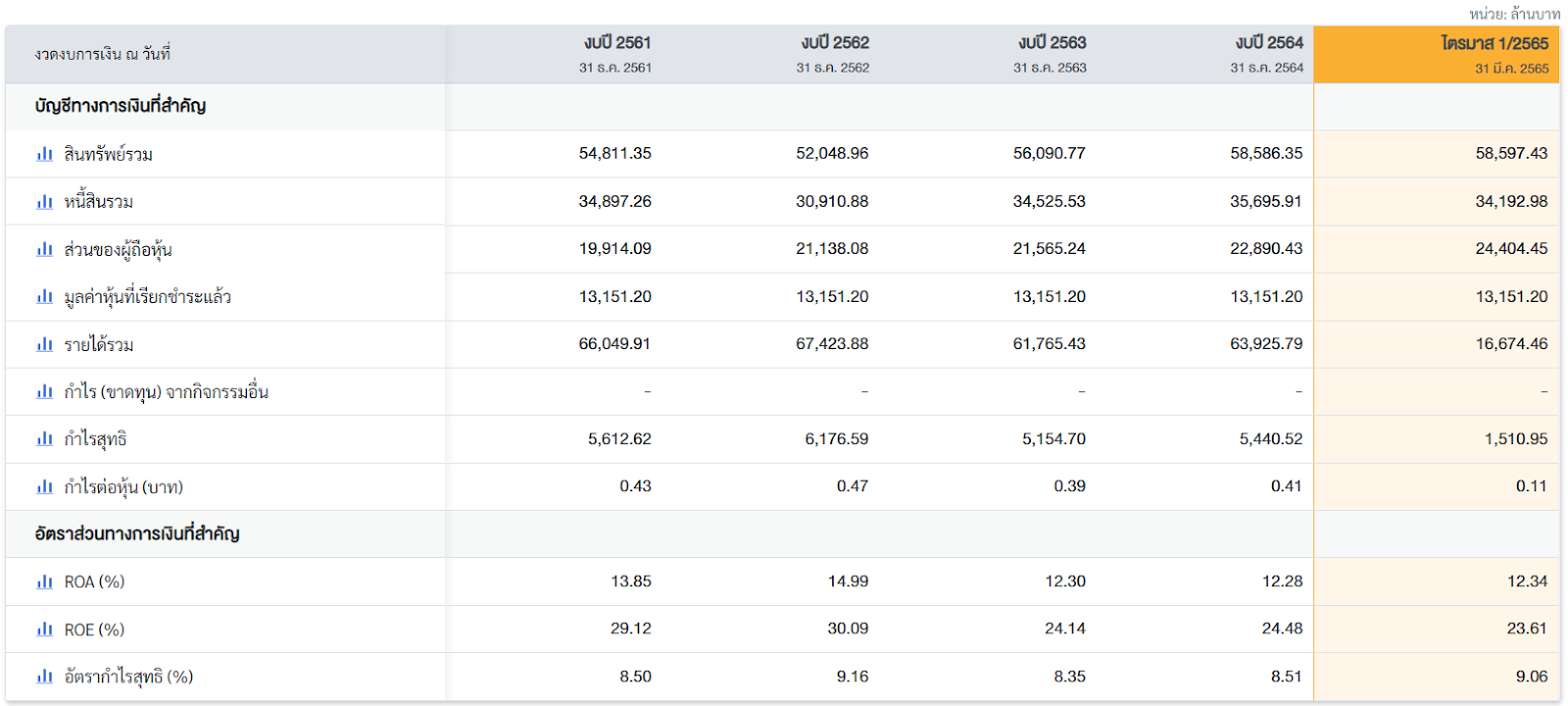Click the สินทรัพย์รวม row label

point(108,154)
